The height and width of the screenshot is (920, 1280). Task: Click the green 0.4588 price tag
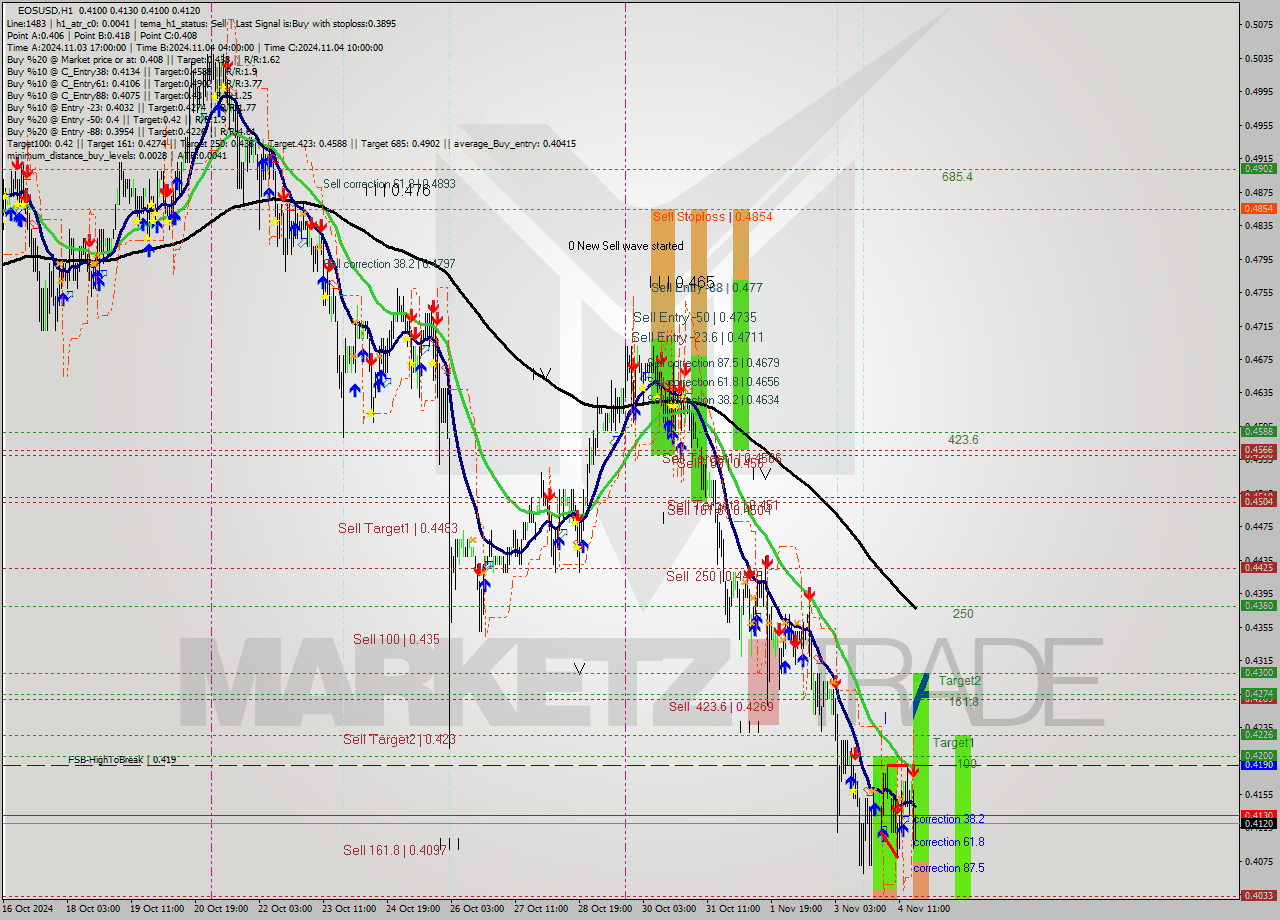coord(1257,431)
